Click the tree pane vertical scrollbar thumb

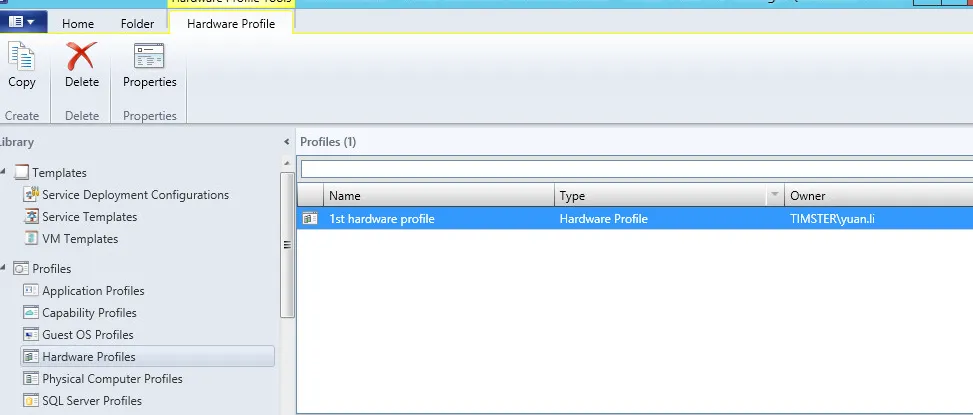click(287, 245)
